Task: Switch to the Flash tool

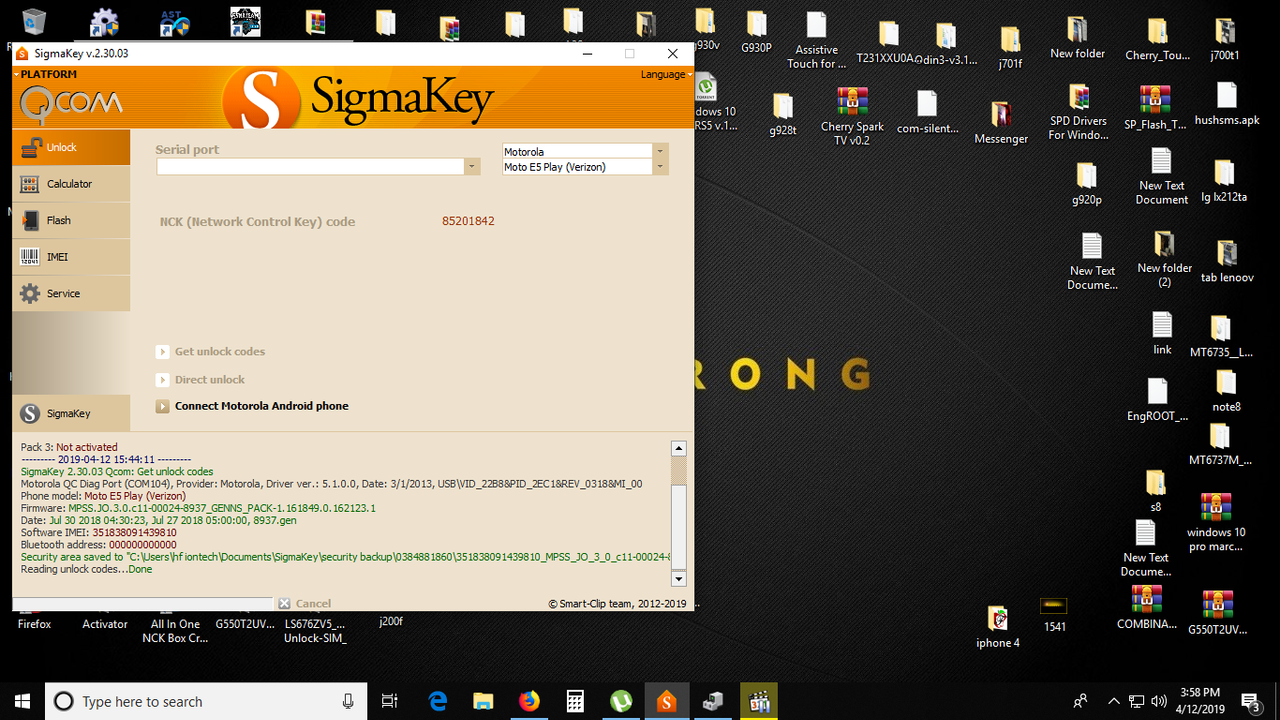Action: click(x=60, y=220)
